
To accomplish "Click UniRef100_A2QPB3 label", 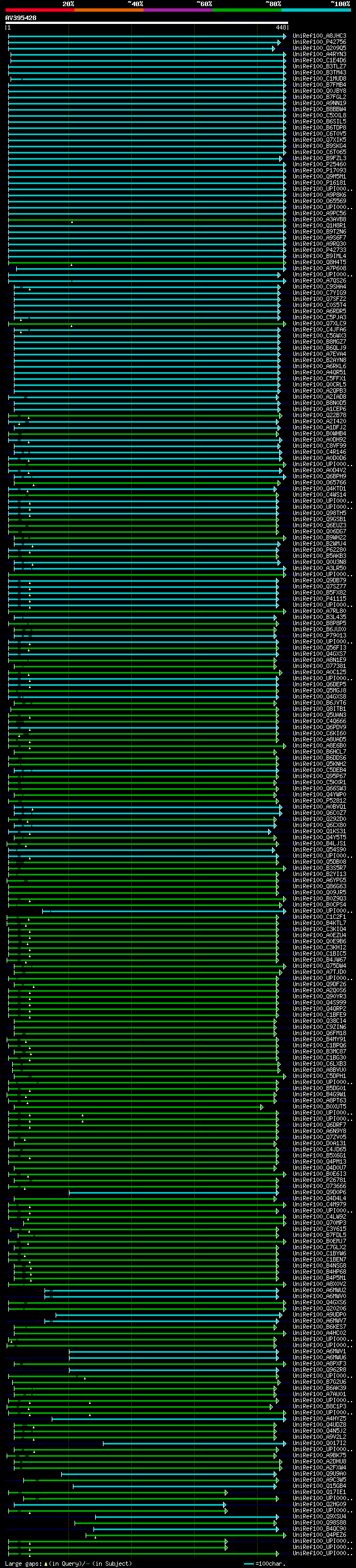I will coord(319,391).
